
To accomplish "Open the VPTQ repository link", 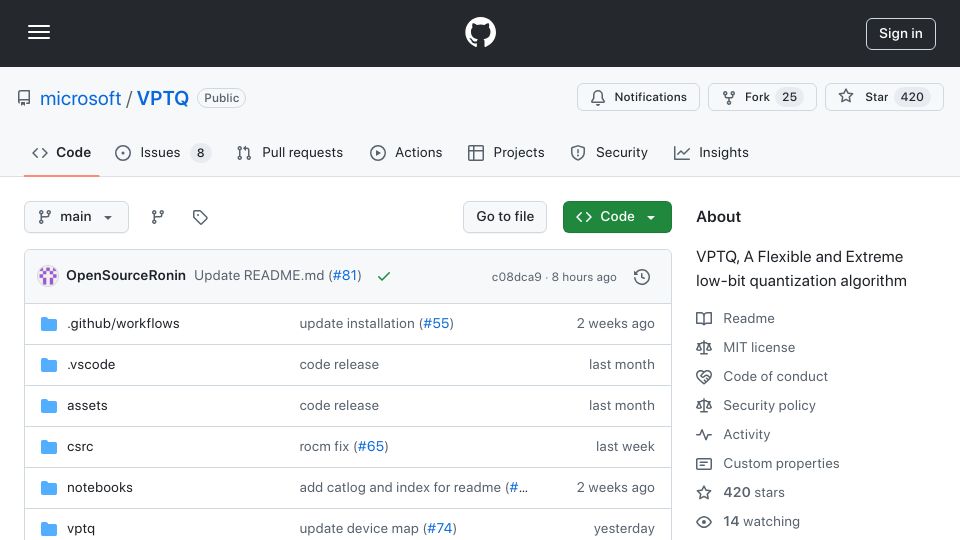I will (163, 98).
